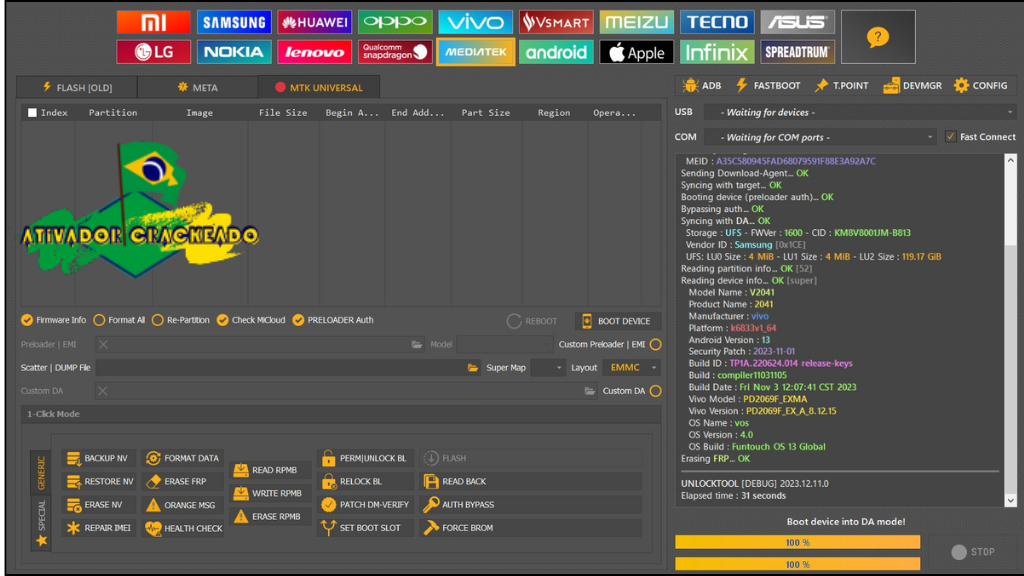
Task: Choose the LG brand tile
Action: pos(153,52)
